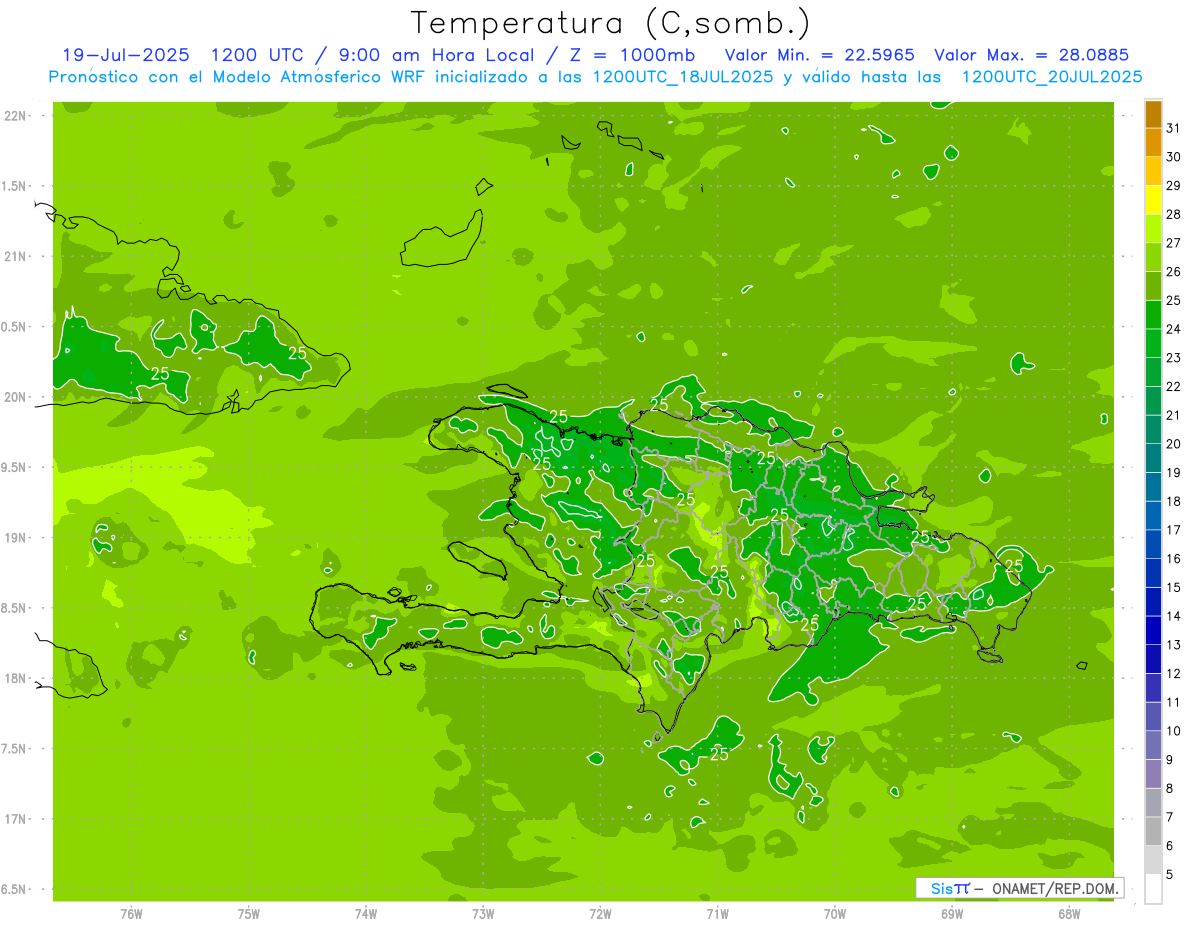The height and width of the screenshot is (927, 1200).
Task: Click the "76W" longitude label
Action: [x=131, y=913]
